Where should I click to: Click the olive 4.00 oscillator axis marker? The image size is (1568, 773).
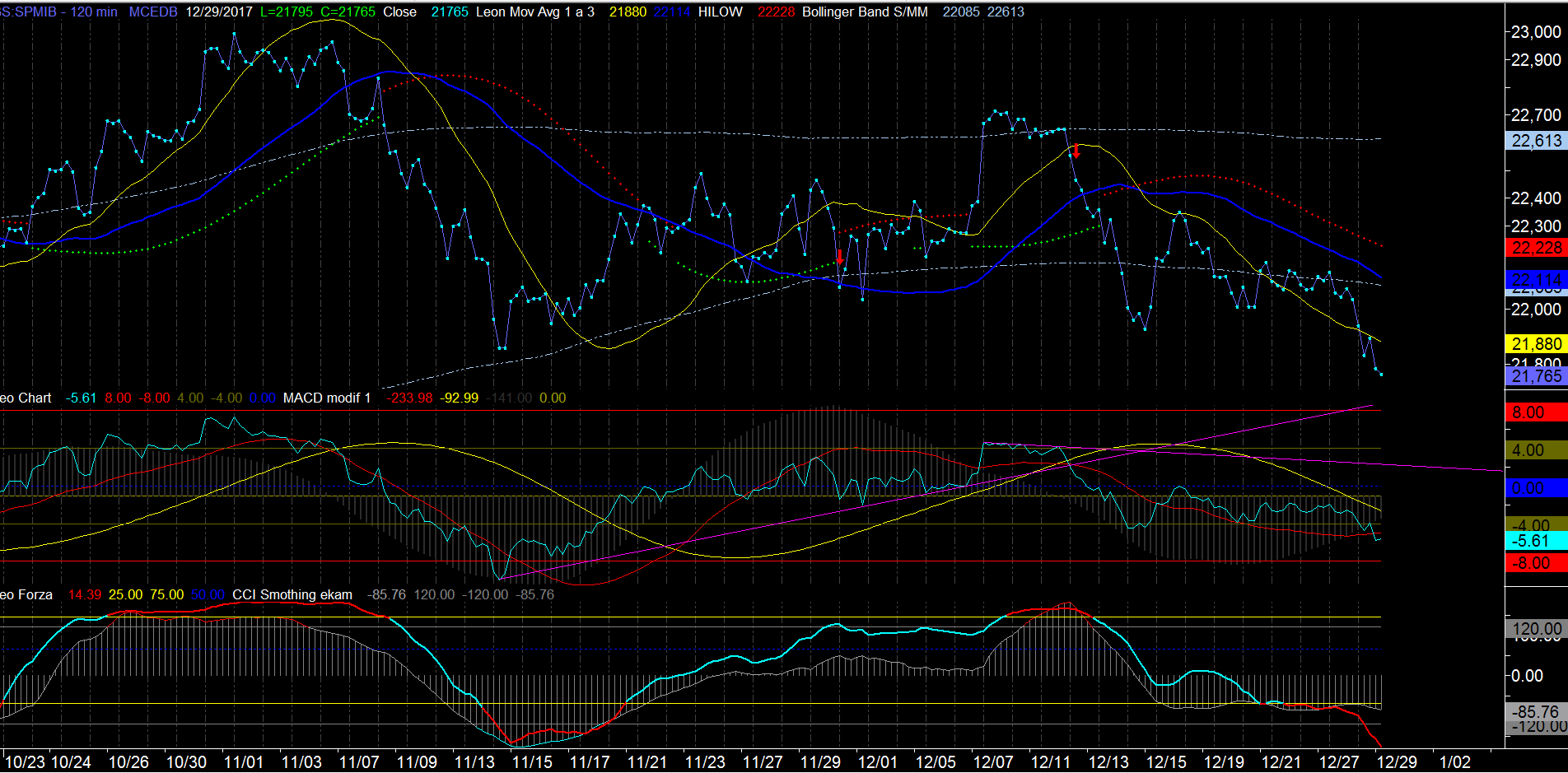(x=1536, y=450)
